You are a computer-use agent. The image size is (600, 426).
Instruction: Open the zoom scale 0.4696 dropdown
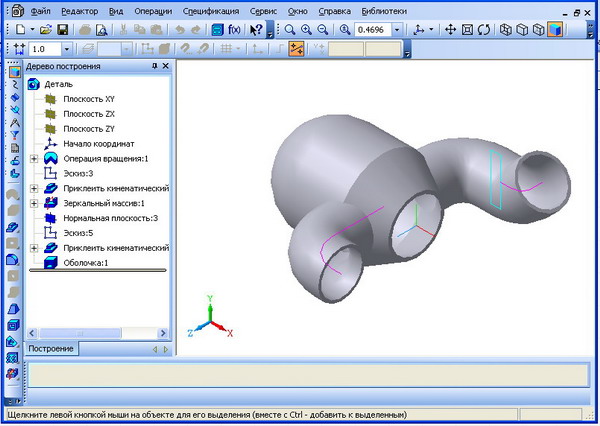pos(398,30)
